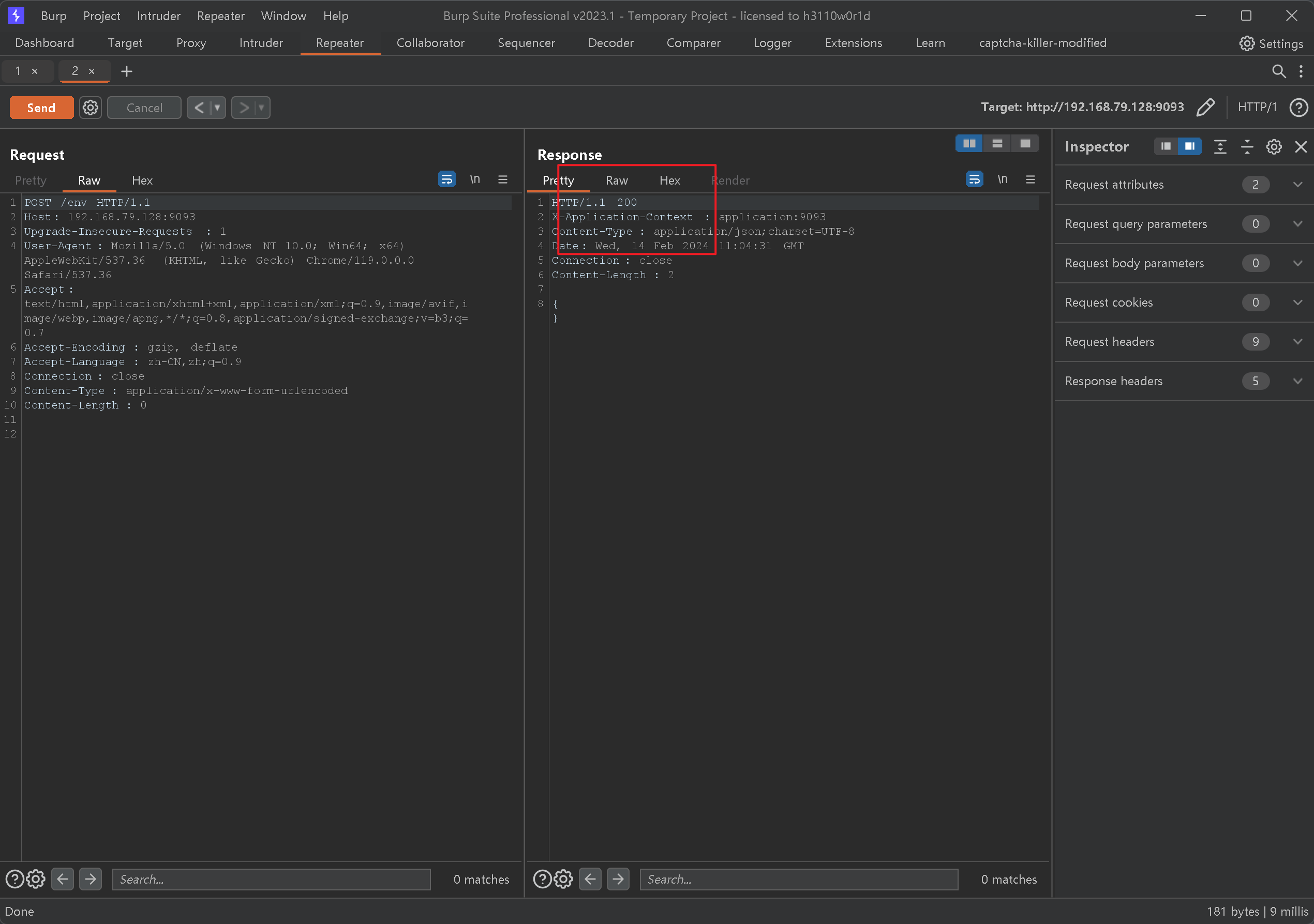Click the Cancel button
1314x924 pixels.
(x=144, y=108)
